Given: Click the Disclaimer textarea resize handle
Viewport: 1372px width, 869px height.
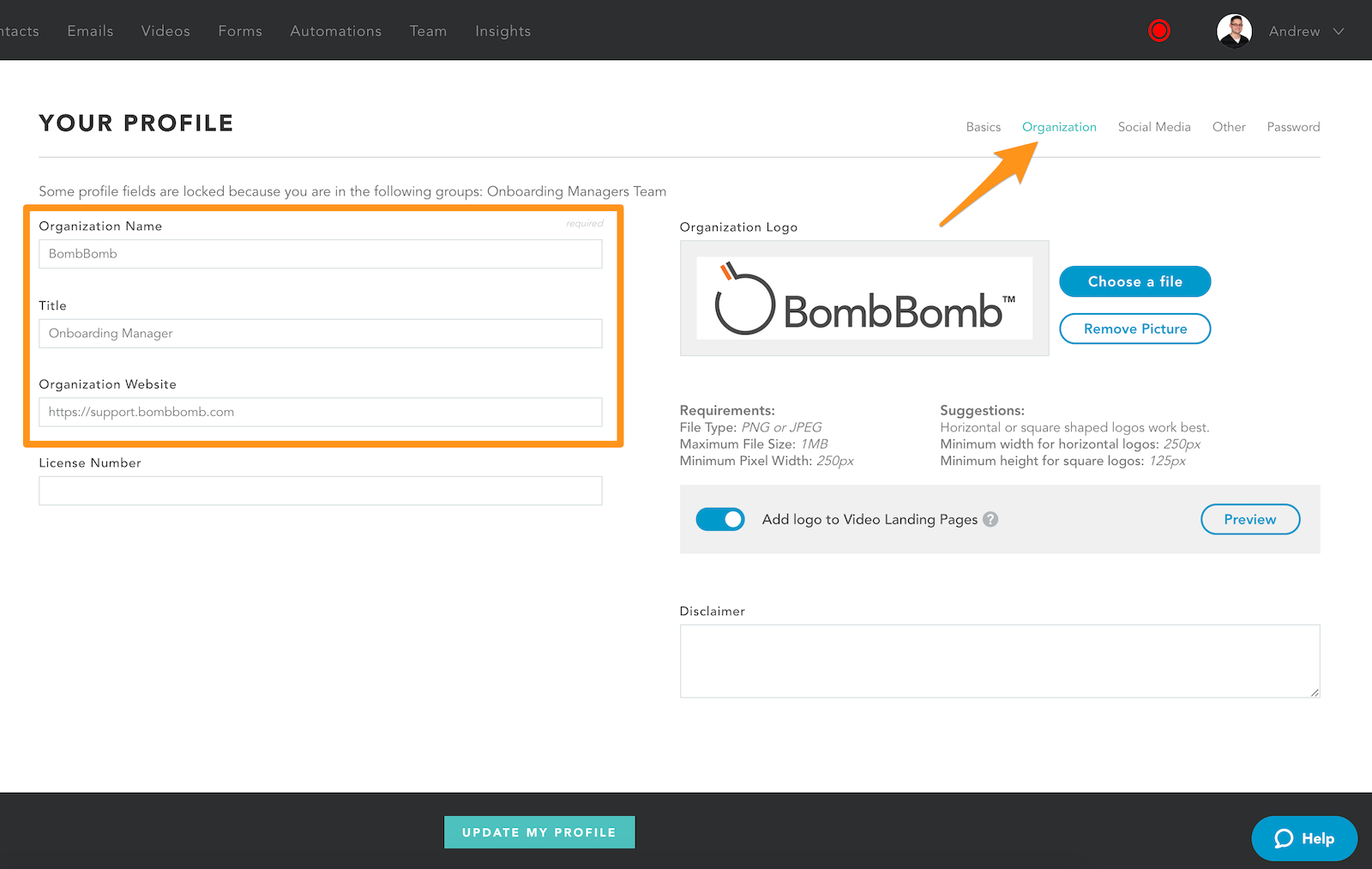Looking at the screenshot, I should point(1315,692).
